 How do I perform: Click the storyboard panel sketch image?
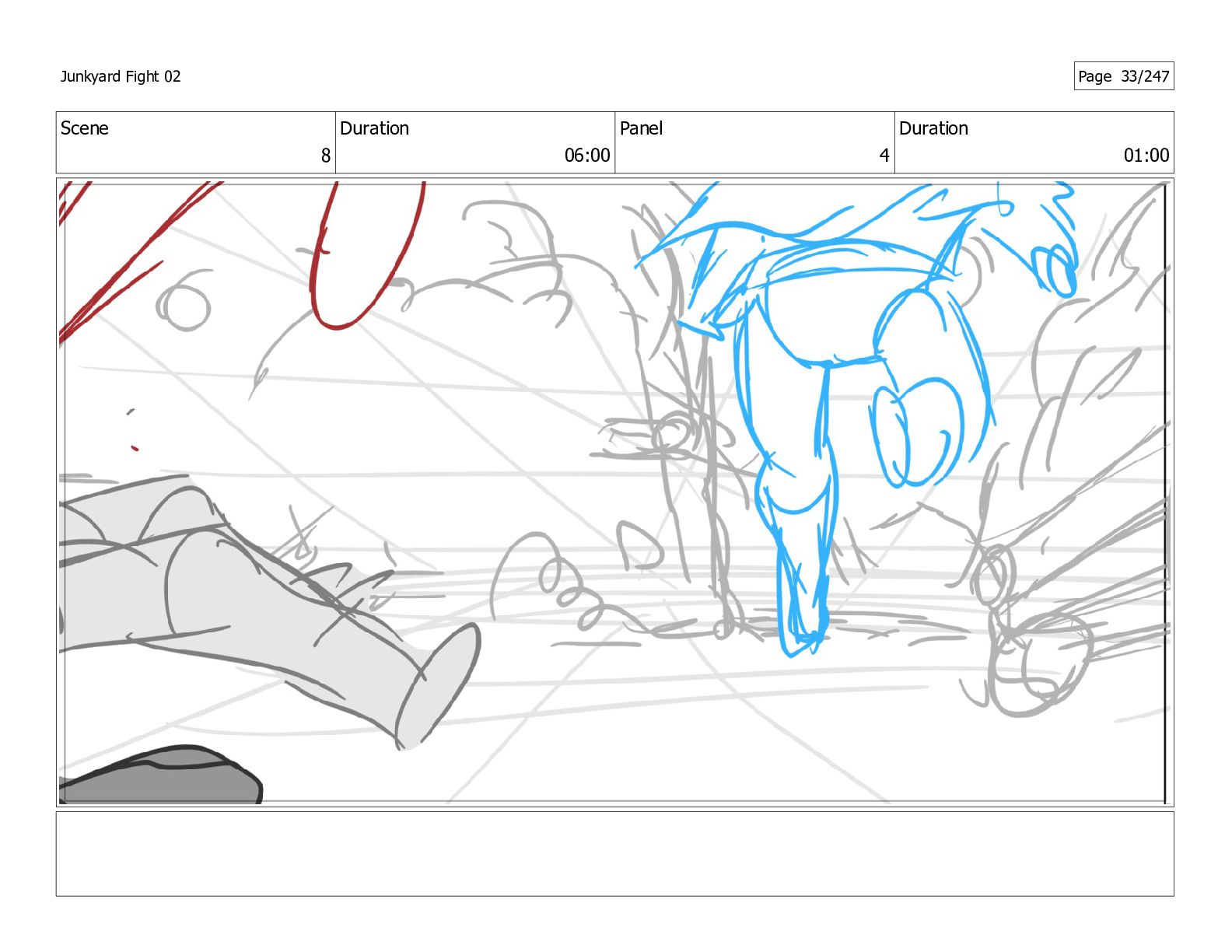click(614, 492)
